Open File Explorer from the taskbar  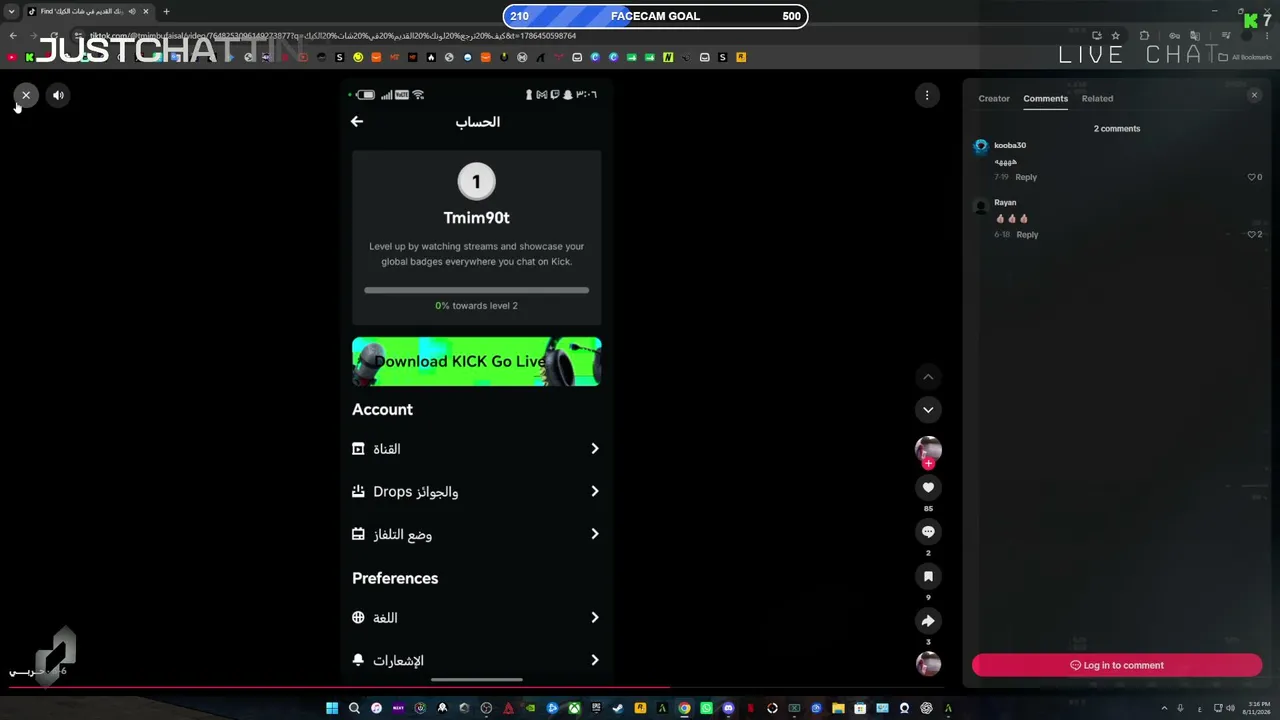(x=838, y=708)
